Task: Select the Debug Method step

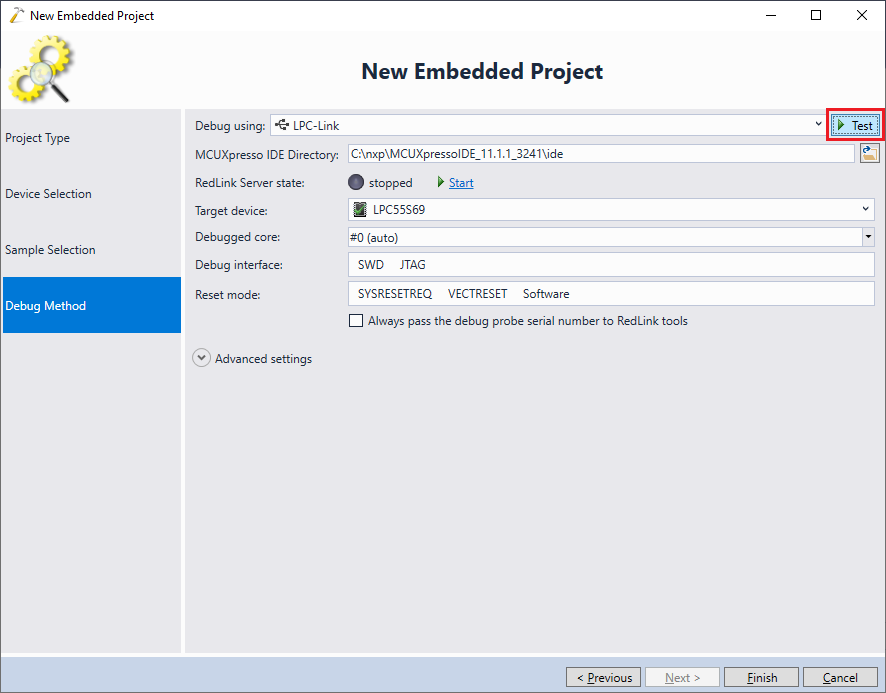Action: pos(92,305)
